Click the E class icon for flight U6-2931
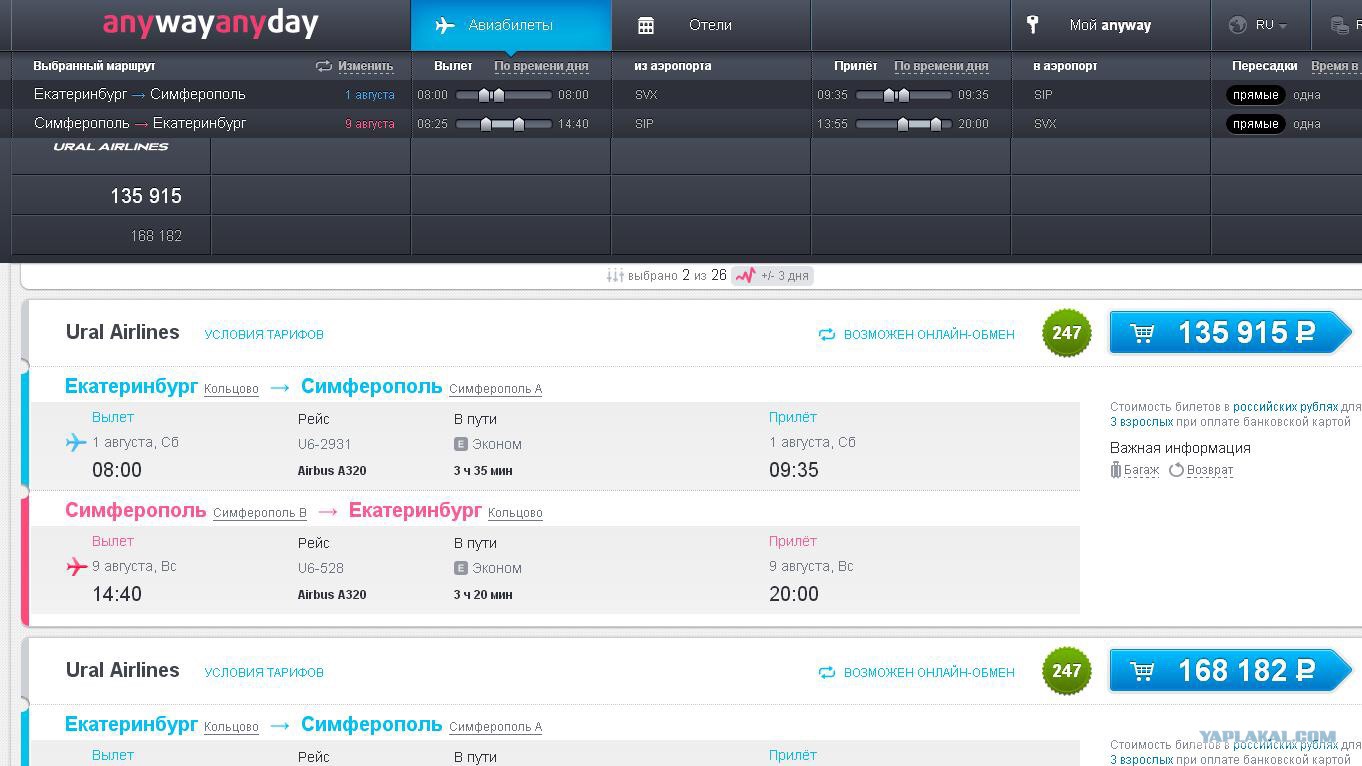 (x=461, y=444)
